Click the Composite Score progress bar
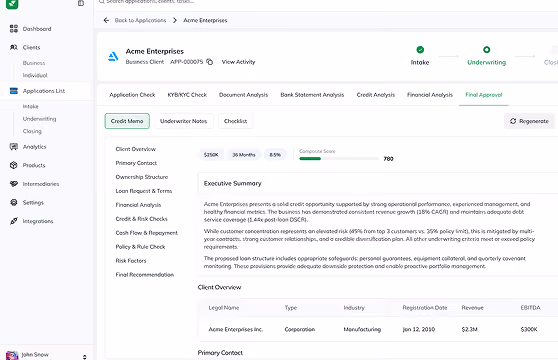Image resolution: width=558 pixels, height=360 pixels. 339,159
